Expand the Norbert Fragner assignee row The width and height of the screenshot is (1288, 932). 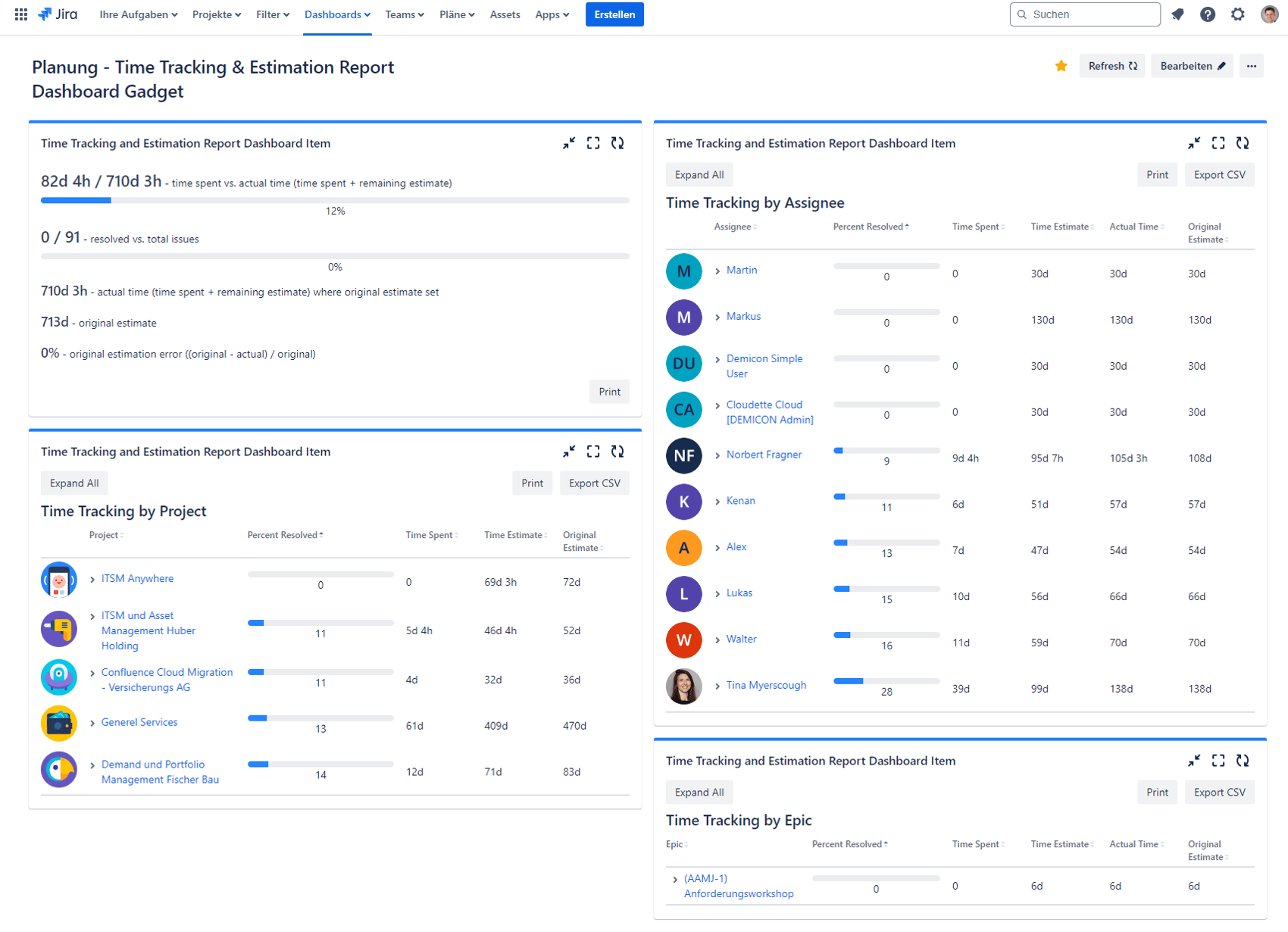pyautogui.click(x=717, y=456)
